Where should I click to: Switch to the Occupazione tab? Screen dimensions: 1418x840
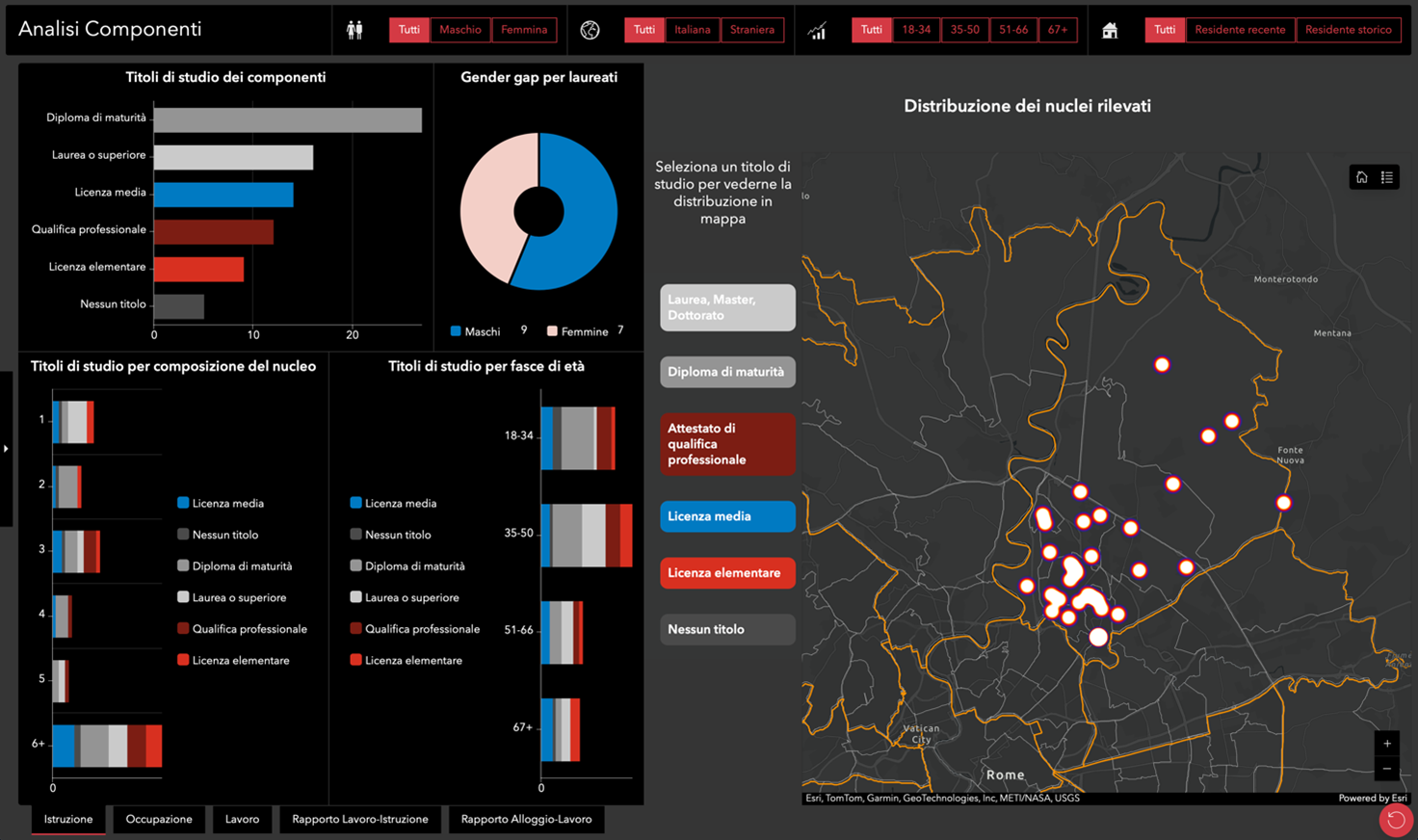(x=159, y=819)
